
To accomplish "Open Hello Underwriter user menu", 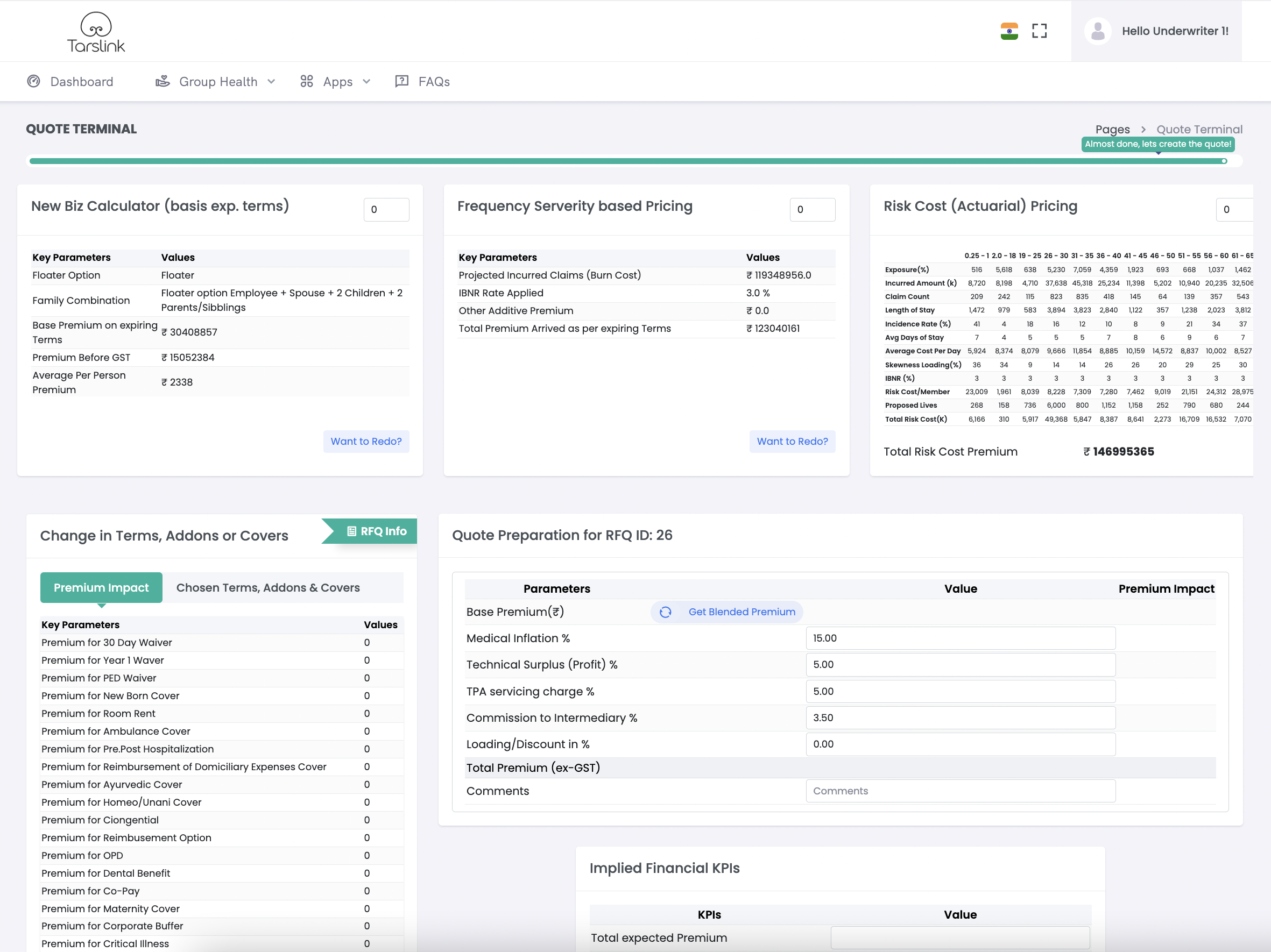I will point(1175,31).
